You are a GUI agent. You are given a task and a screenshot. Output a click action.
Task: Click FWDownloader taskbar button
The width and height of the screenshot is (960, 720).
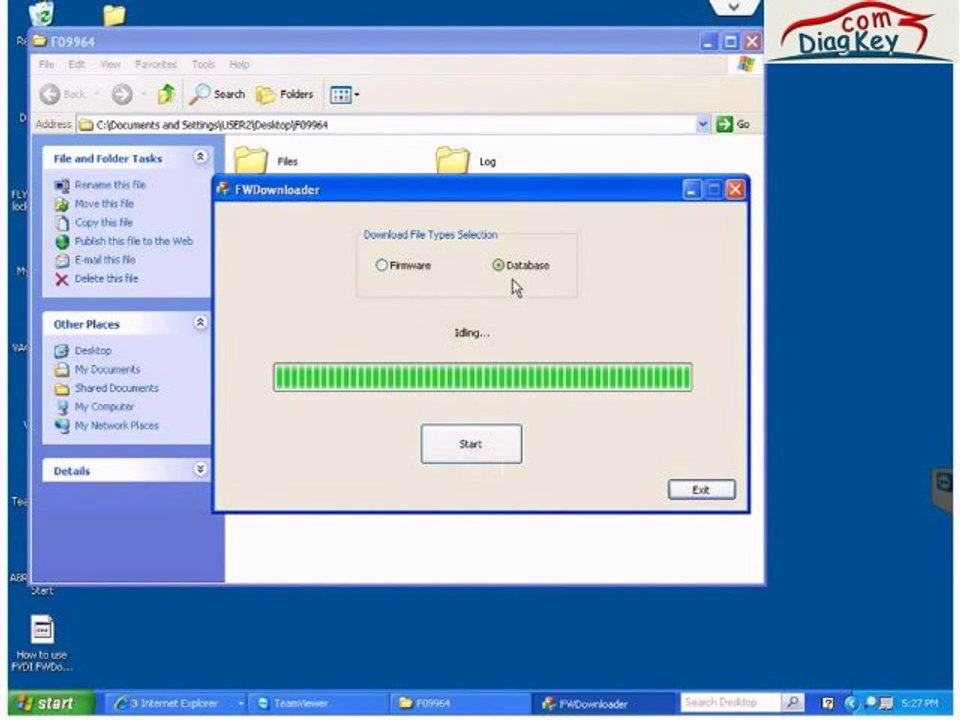pyautogui.click(x=602, y=703)
